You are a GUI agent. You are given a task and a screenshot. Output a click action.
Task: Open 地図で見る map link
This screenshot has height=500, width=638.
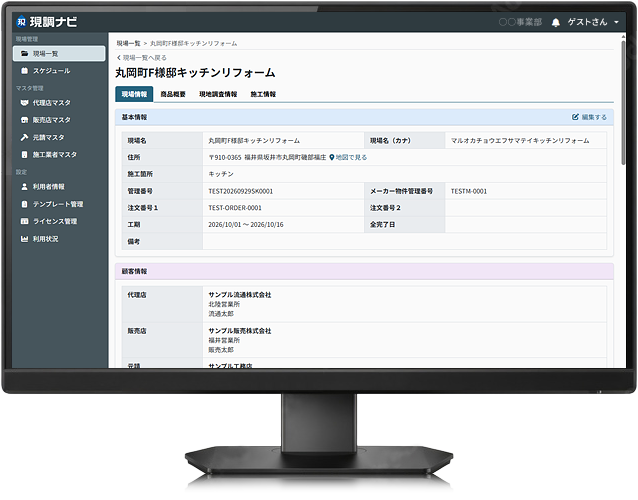pyautogui.click(x=351, y=157)
